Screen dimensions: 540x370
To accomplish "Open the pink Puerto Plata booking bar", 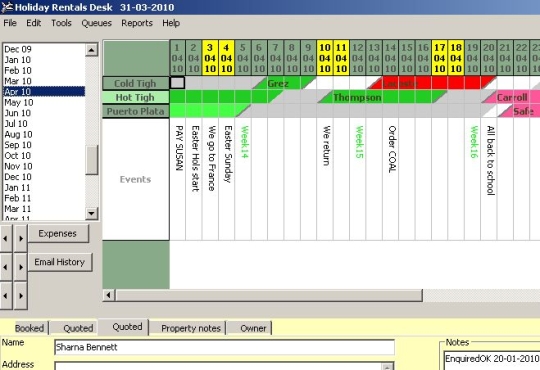I will [519, 111].
